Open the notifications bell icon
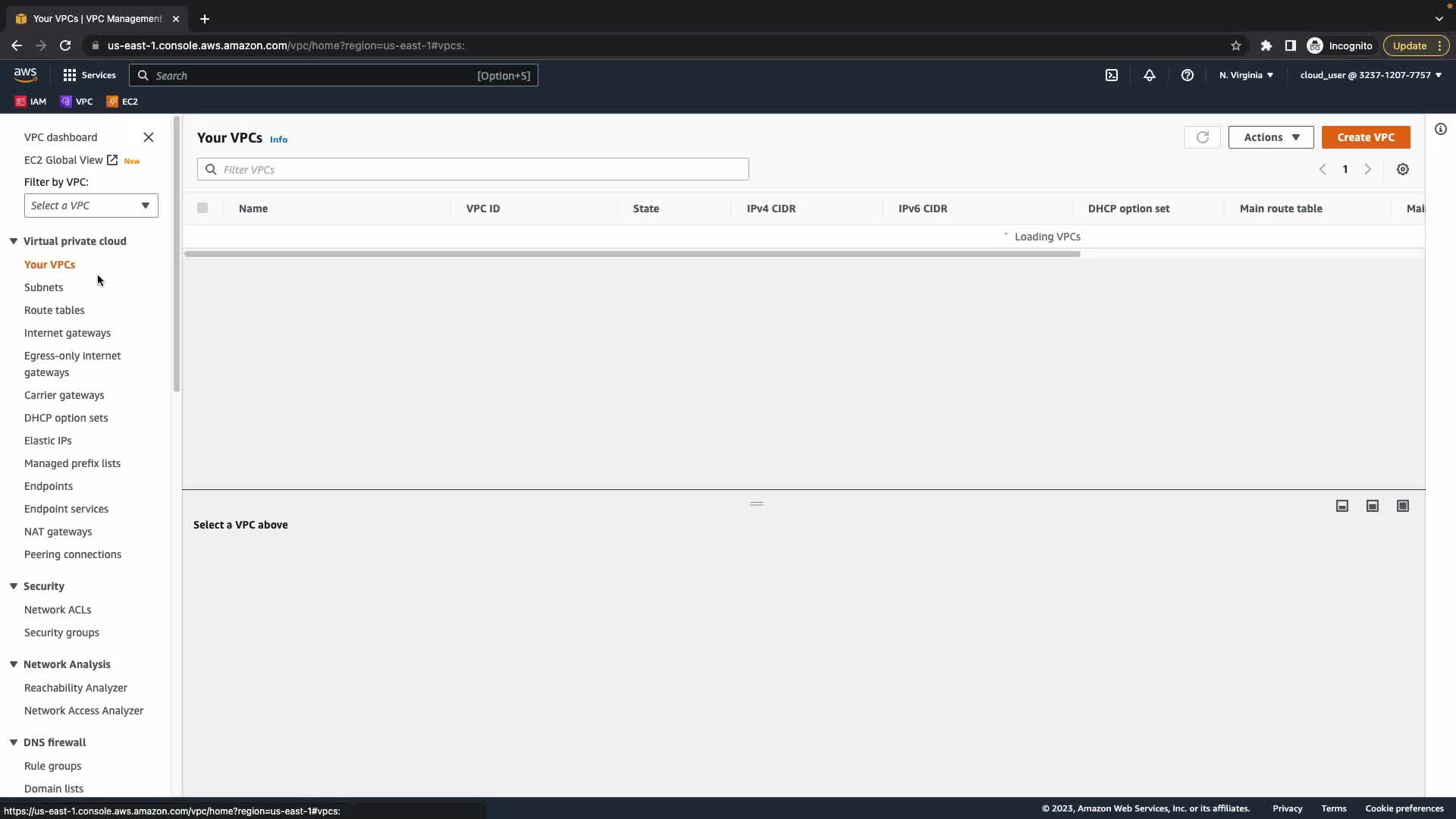Screen dimensions: 1456x819 pyautogui.click(x=1150, y=75)
